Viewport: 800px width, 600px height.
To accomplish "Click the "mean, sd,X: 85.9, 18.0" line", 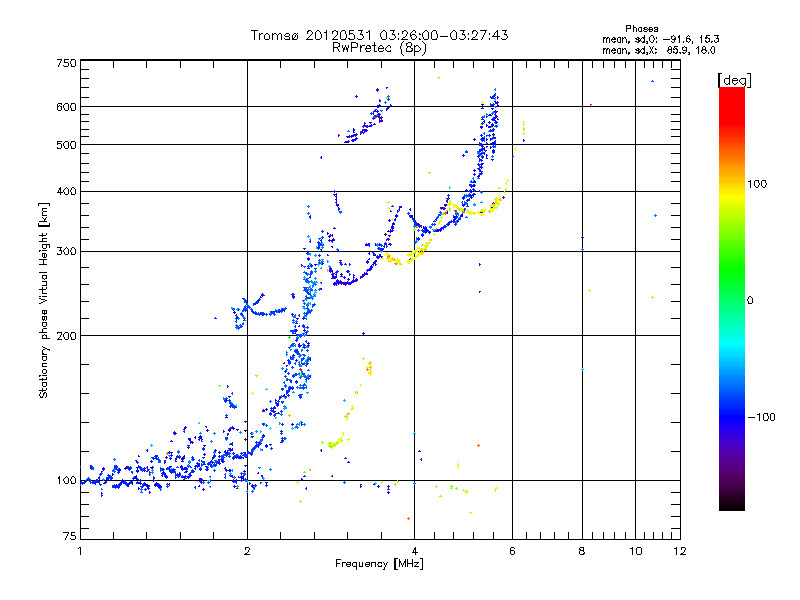I will click(659, 51).
